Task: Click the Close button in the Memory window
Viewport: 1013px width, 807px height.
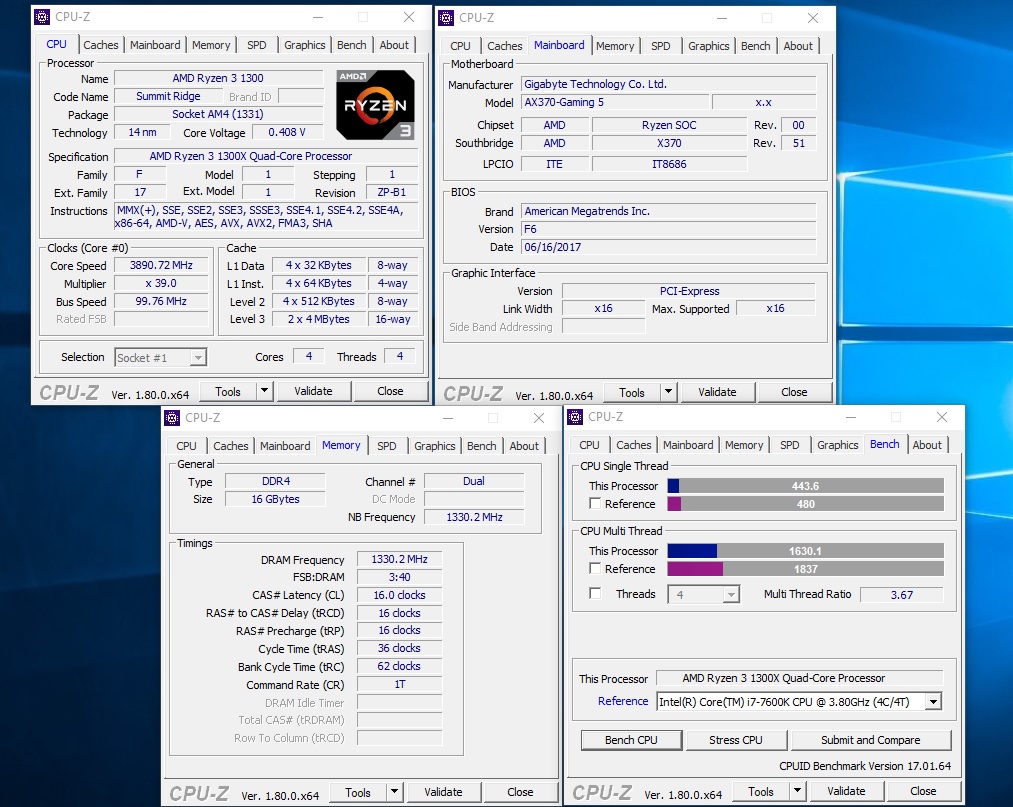Action: [x=520, y=791]
